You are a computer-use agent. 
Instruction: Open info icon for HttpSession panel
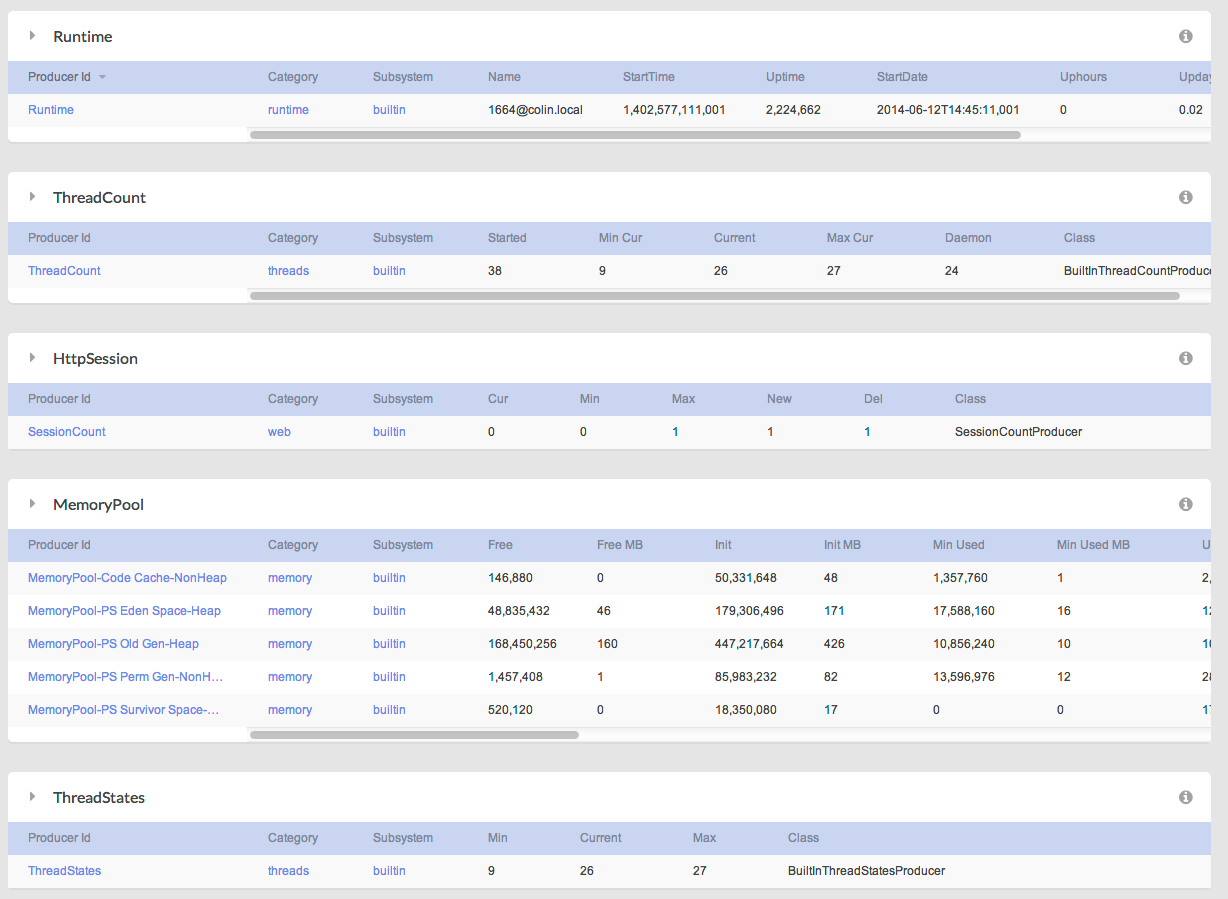(1186, 358)
